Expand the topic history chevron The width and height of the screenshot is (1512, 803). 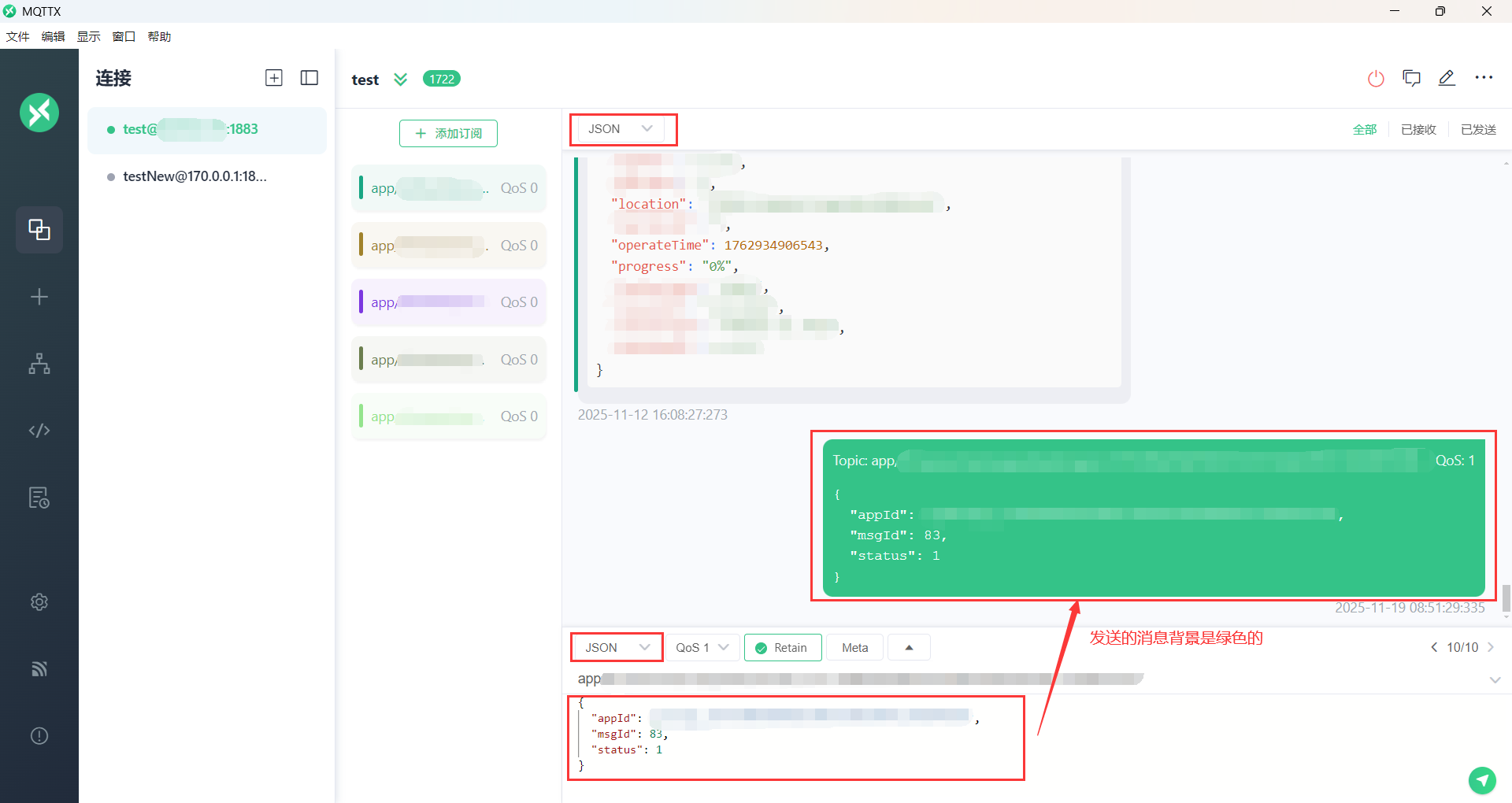[1495, 680]
